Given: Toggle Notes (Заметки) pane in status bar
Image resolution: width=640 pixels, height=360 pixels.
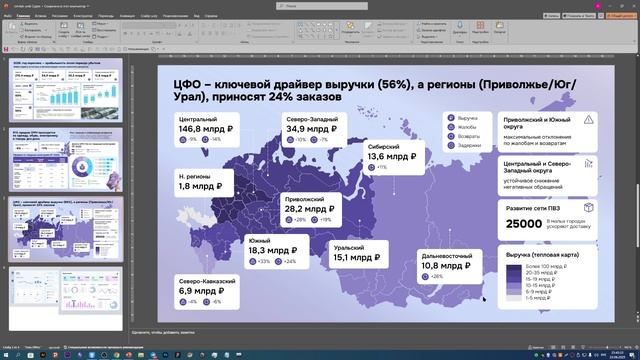Looking at the screenshot, I should 536,347.
